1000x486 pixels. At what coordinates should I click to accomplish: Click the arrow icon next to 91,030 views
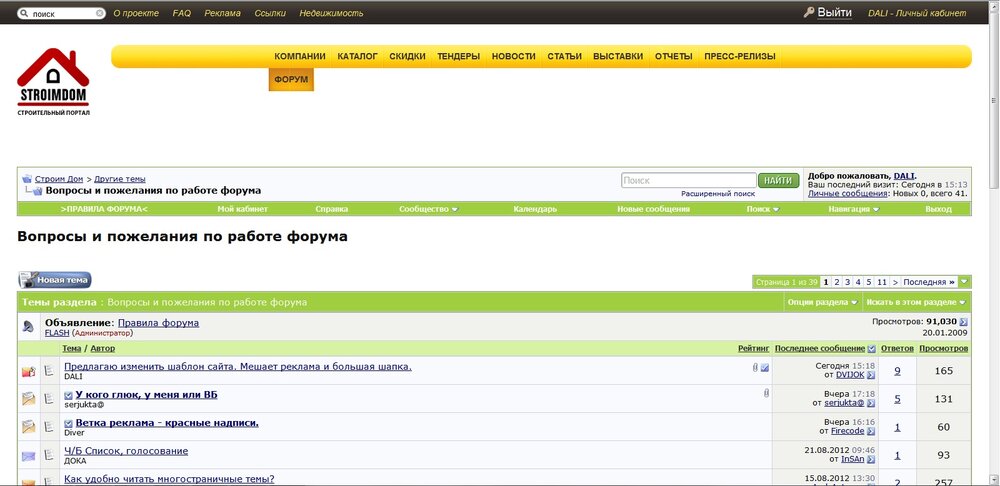[x=964, y=322]
